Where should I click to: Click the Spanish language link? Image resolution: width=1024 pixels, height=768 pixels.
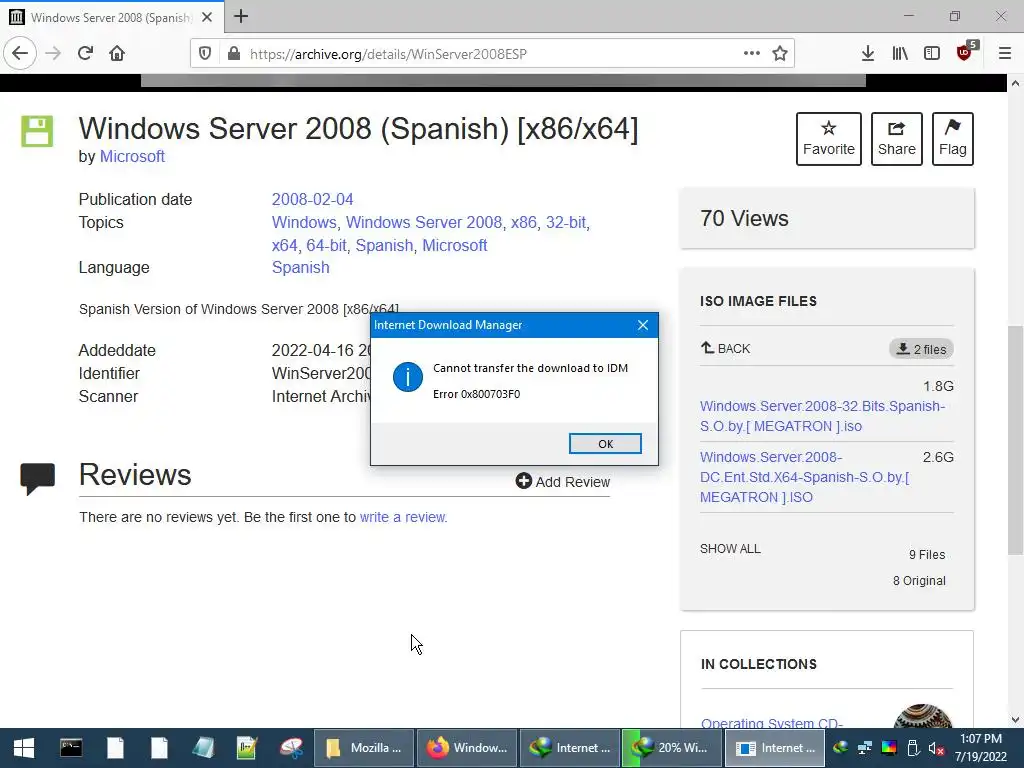(x=300, y=268)
